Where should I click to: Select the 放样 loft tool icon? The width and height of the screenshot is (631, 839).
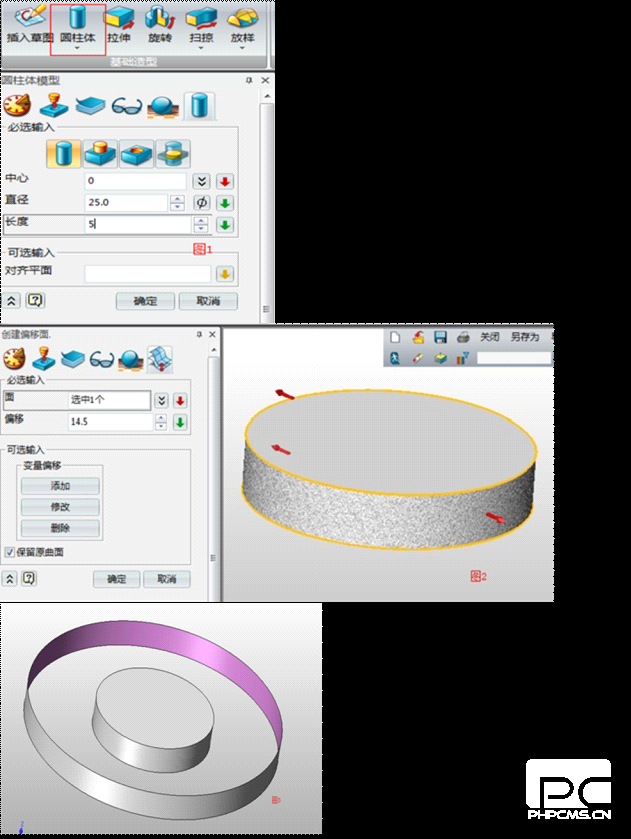click(242, 25)
